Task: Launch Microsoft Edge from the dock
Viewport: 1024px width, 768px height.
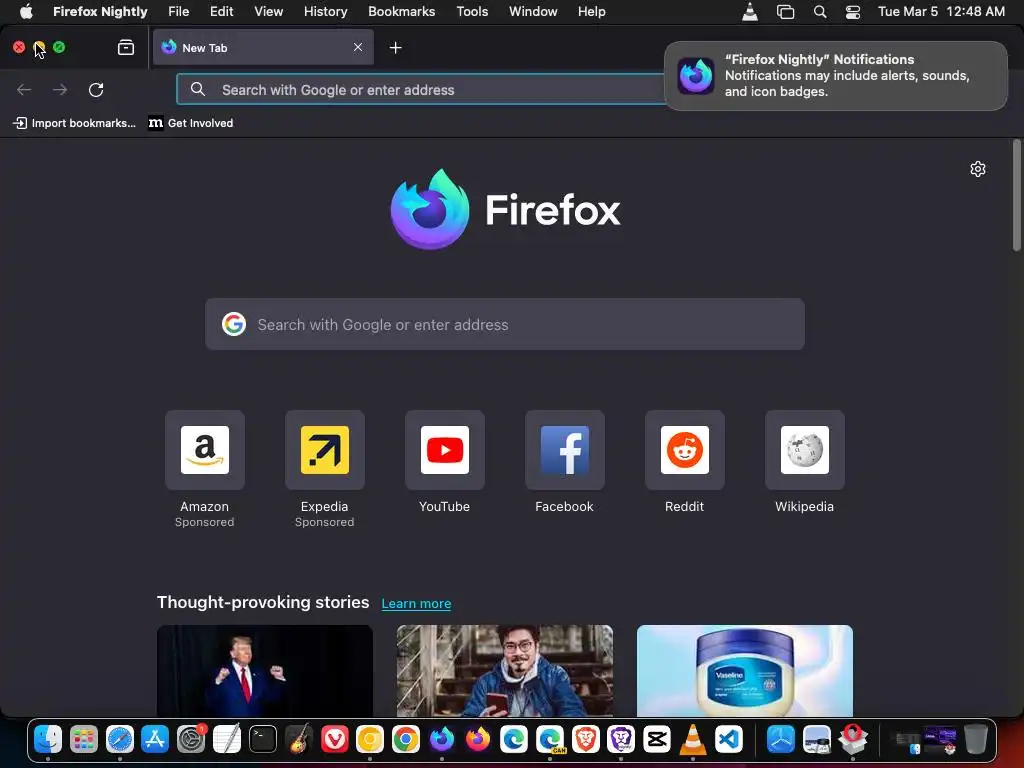Action: pos(513,739)
